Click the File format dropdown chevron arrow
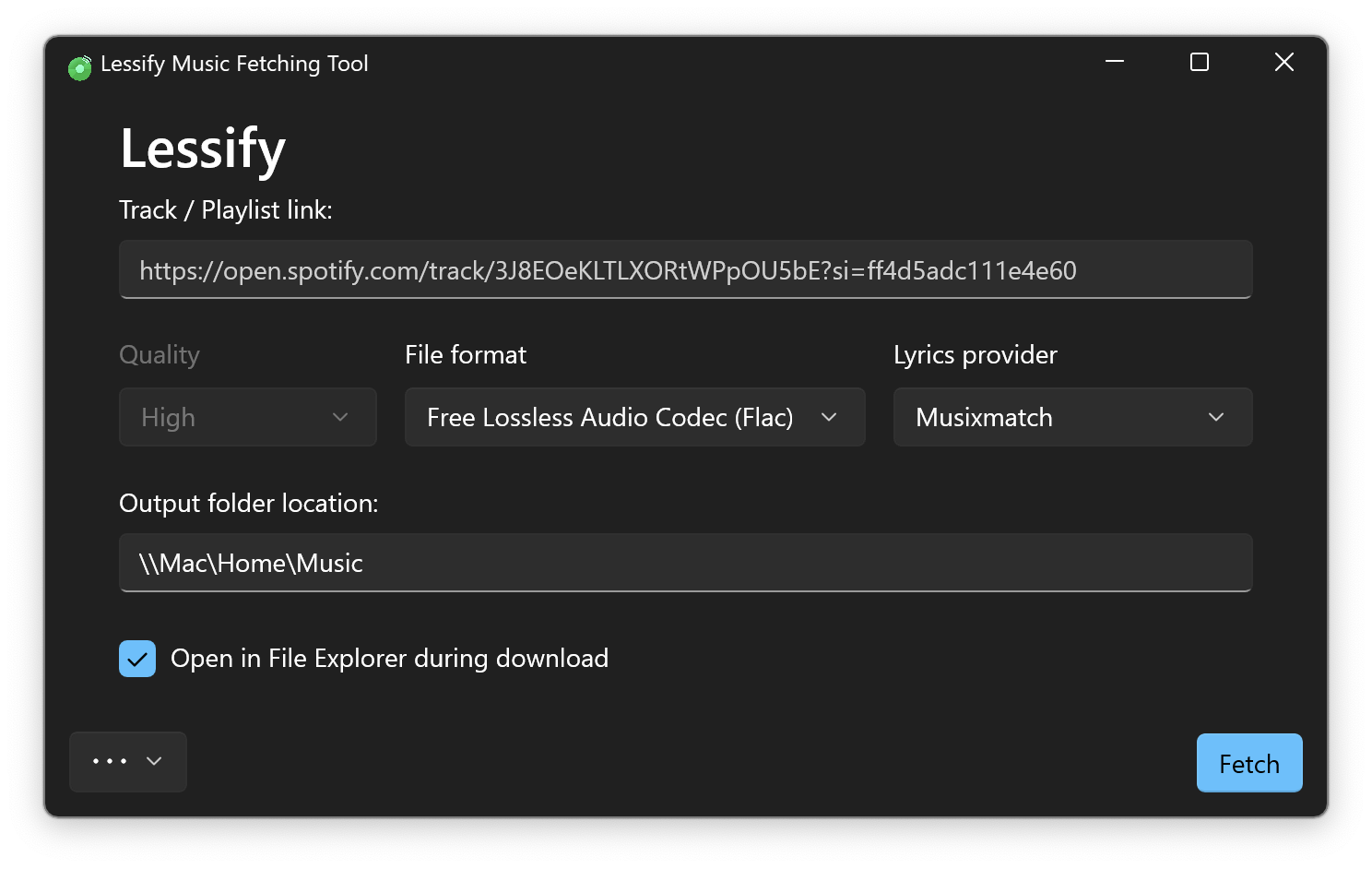Image resolution: width=1372 pixels, height=869 pixels. click(x=829, y=417)
